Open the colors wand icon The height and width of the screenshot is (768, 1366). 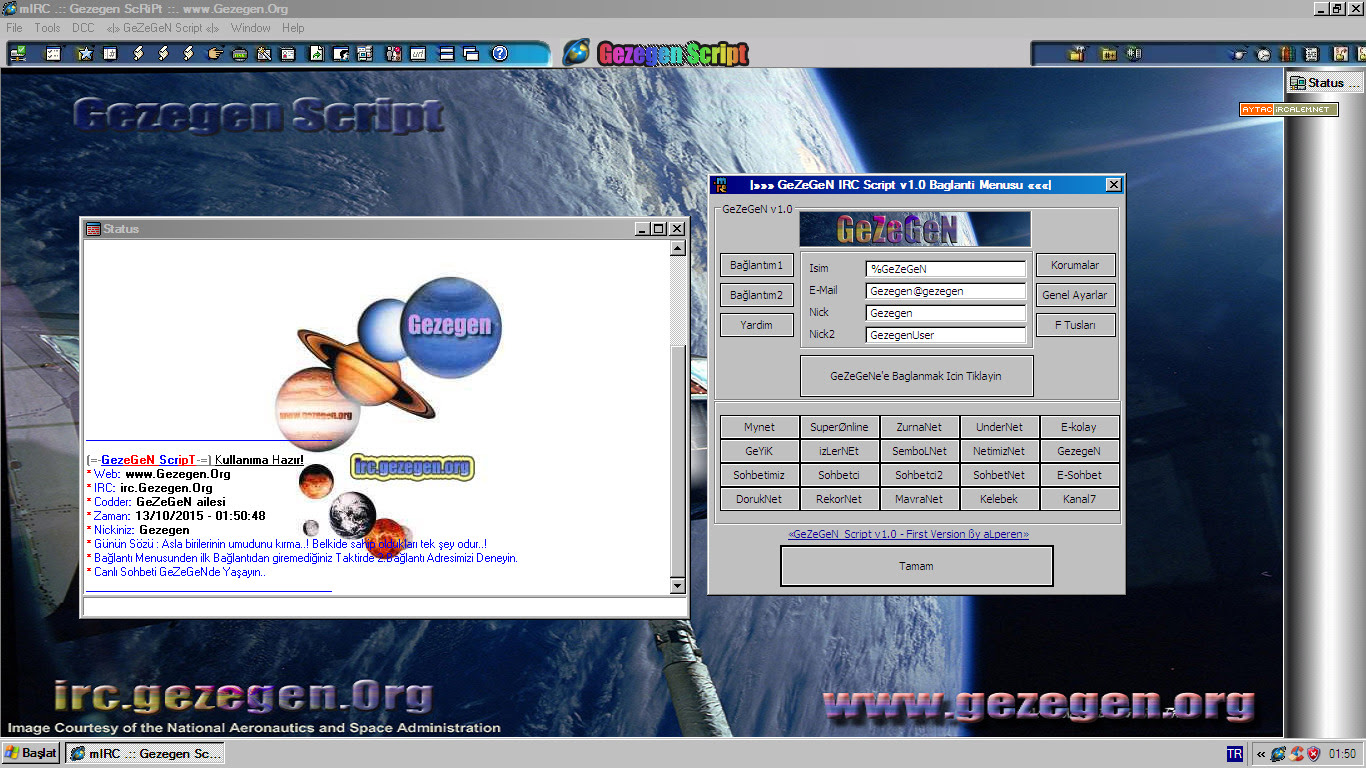[x=264, y=54]
